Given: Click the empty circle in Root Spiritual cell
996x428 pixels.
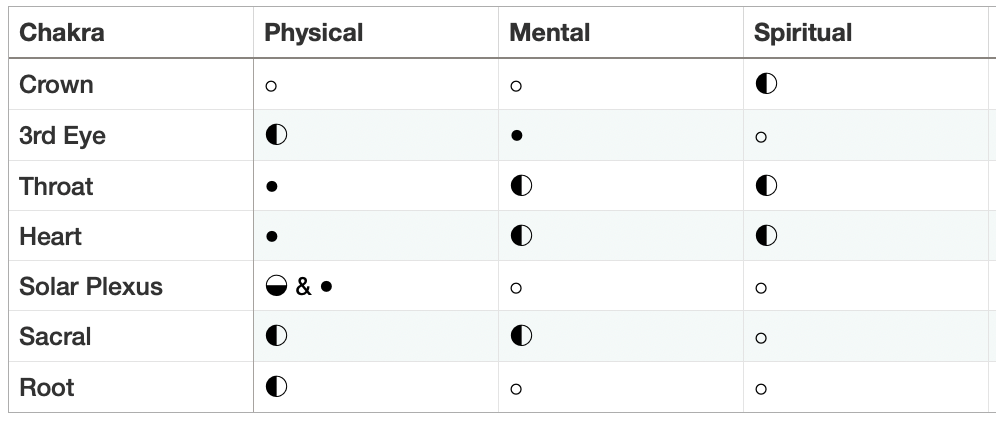Looking at the screenshot, I should click(761, 389).
